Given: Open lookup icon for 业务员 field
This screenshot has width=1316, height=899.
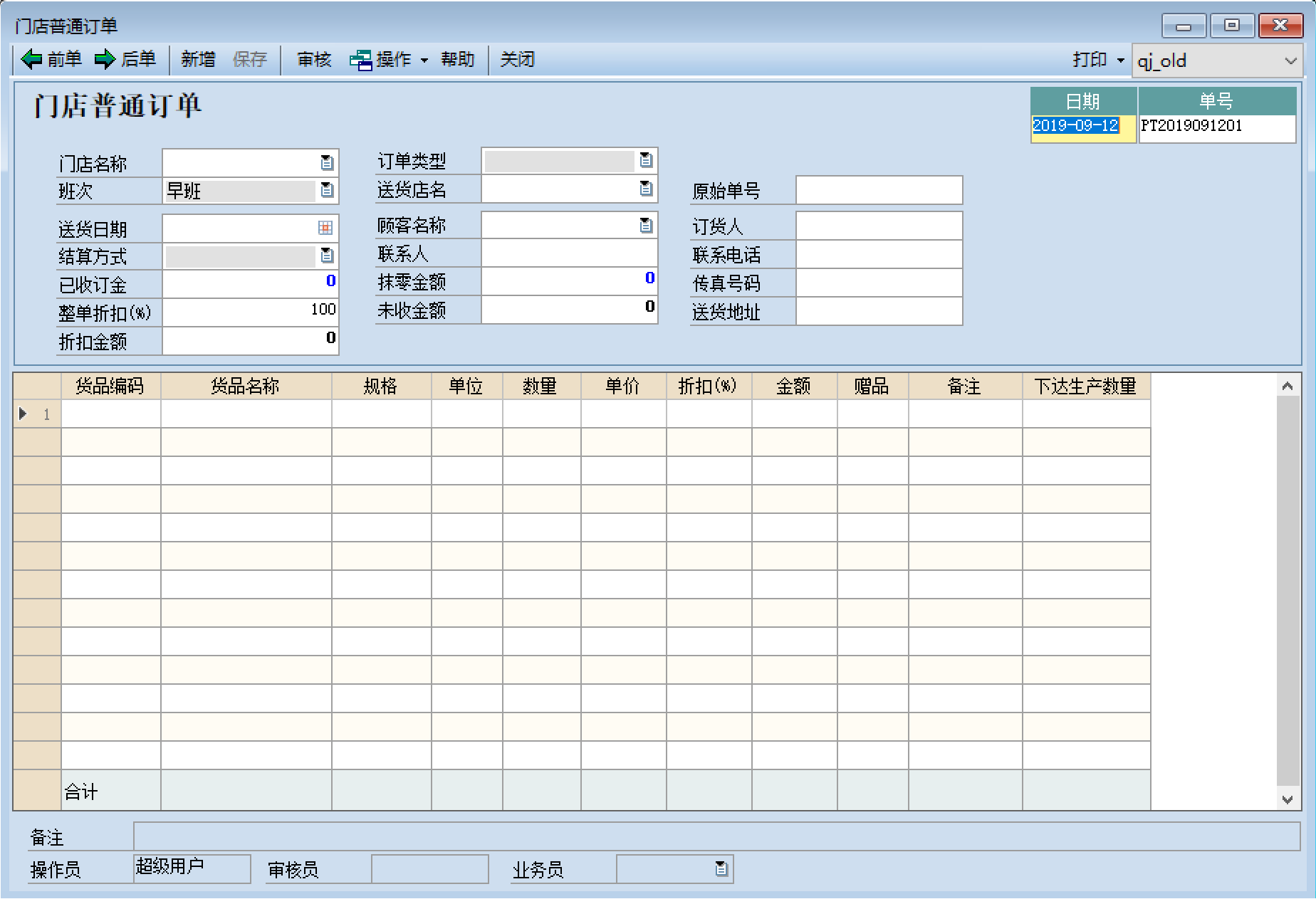Looking at the screenshot, I should pos(721,869).
